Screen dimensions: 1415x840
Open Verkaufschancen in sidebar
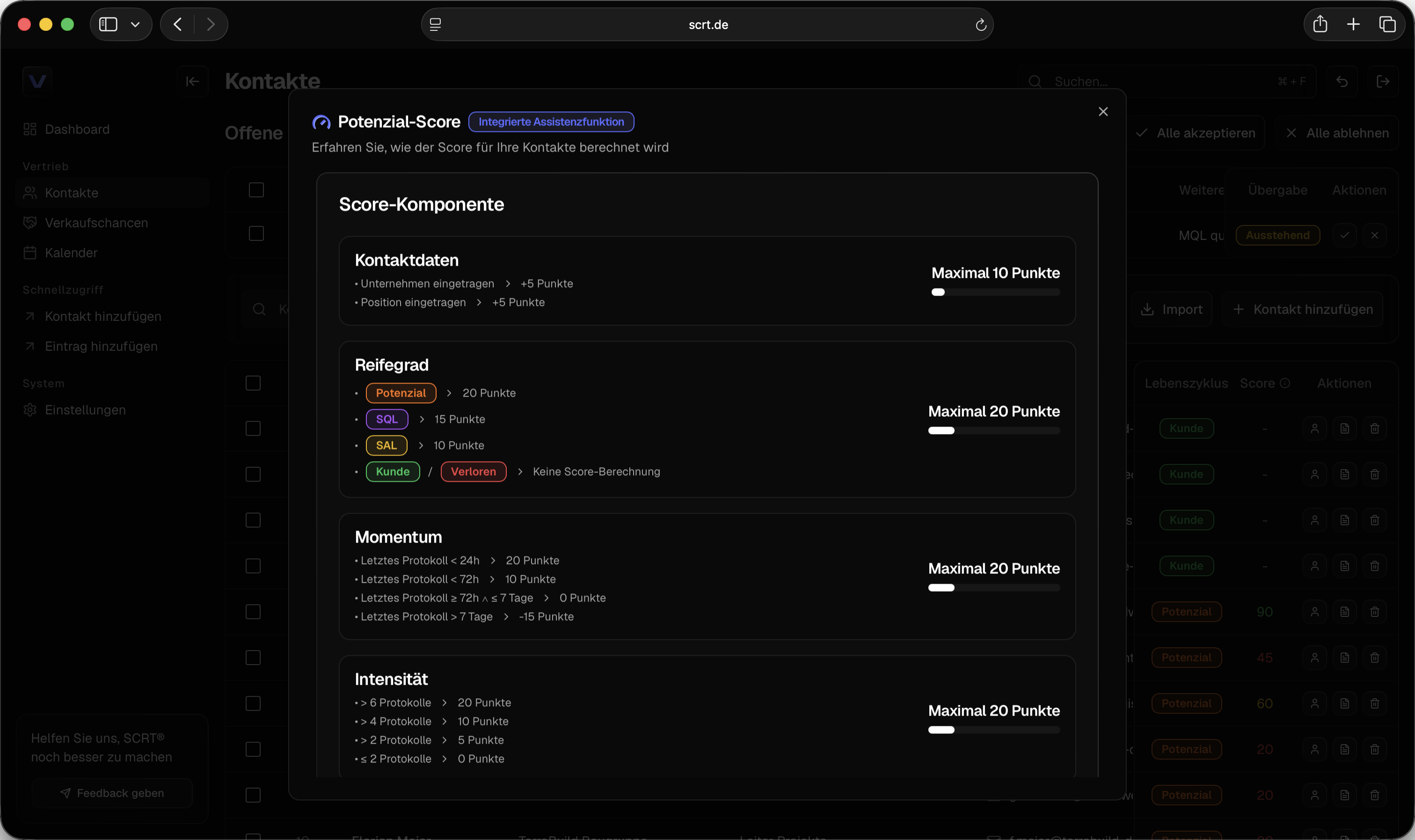[x=112, y=223]
